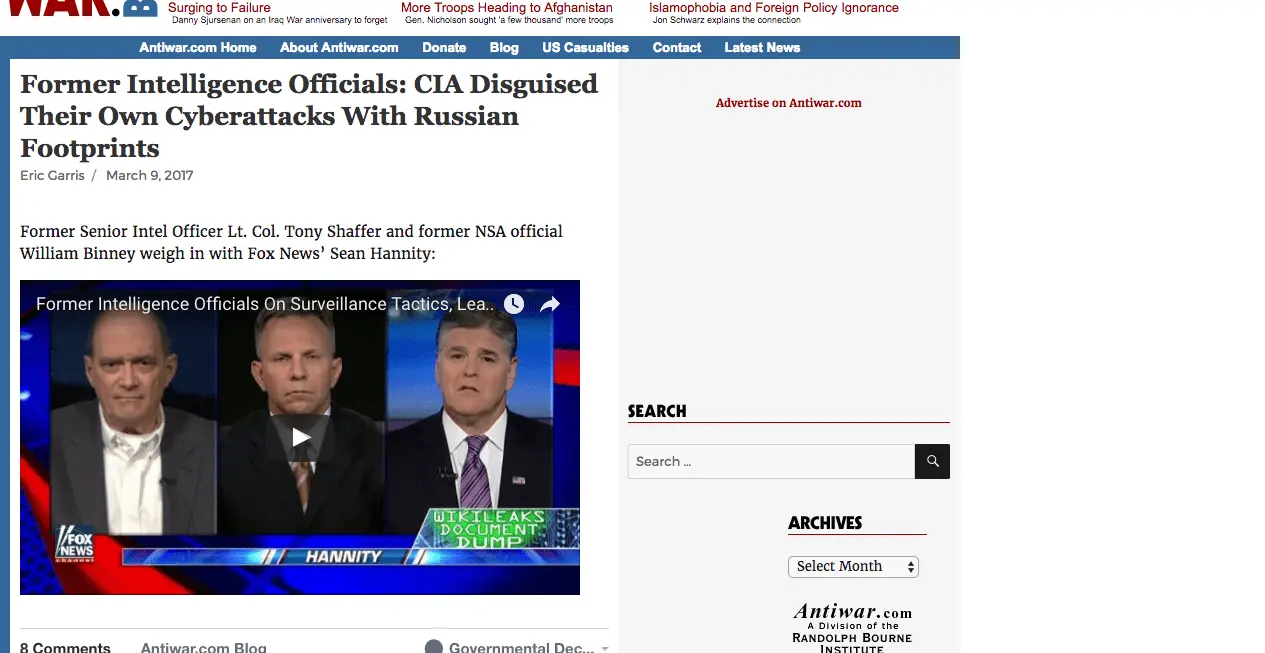Open author Eric Garris link

tap(52, 175)
